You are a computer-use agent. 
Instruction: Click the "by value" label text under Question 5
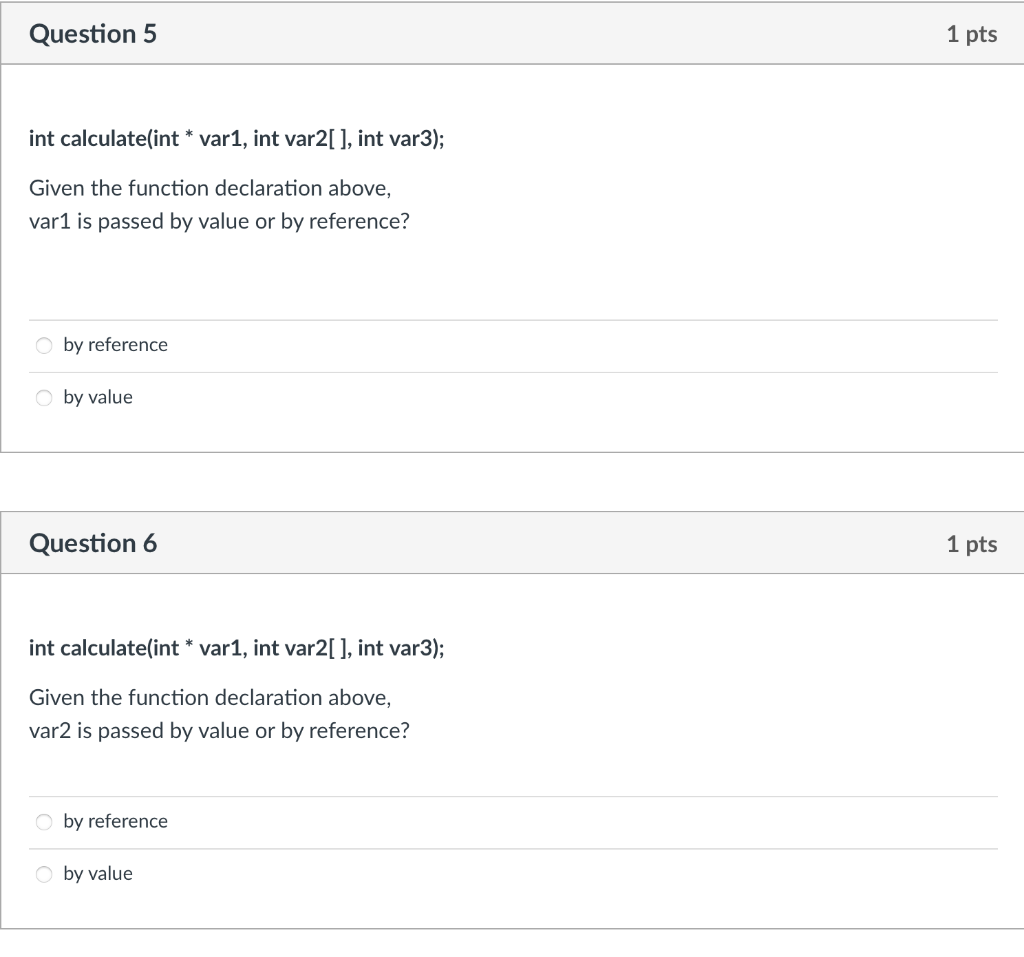(98, 397)
